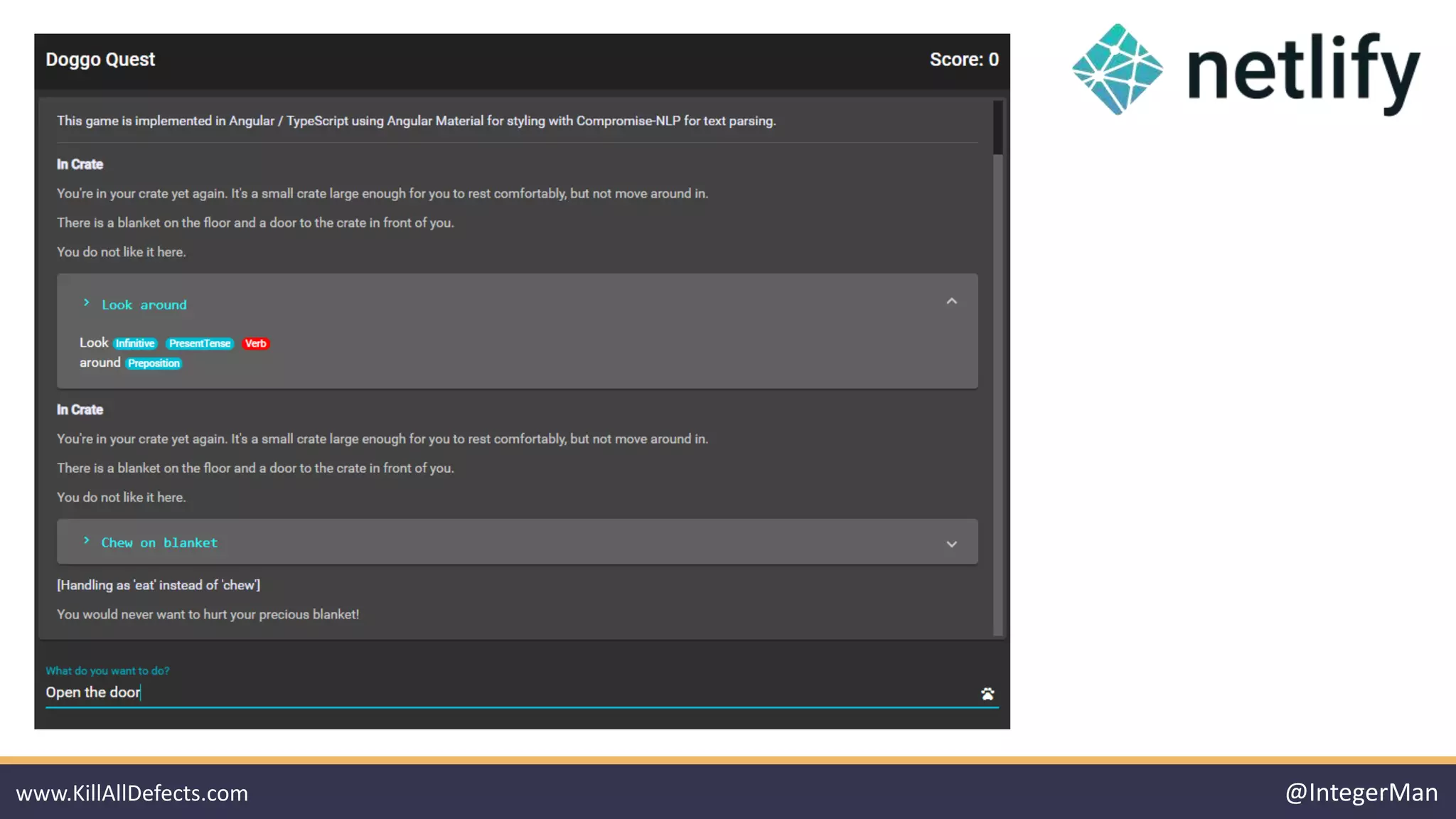Click the red Verb tag chip
This screenshot has height=819, width=1456.
(255, 343)
